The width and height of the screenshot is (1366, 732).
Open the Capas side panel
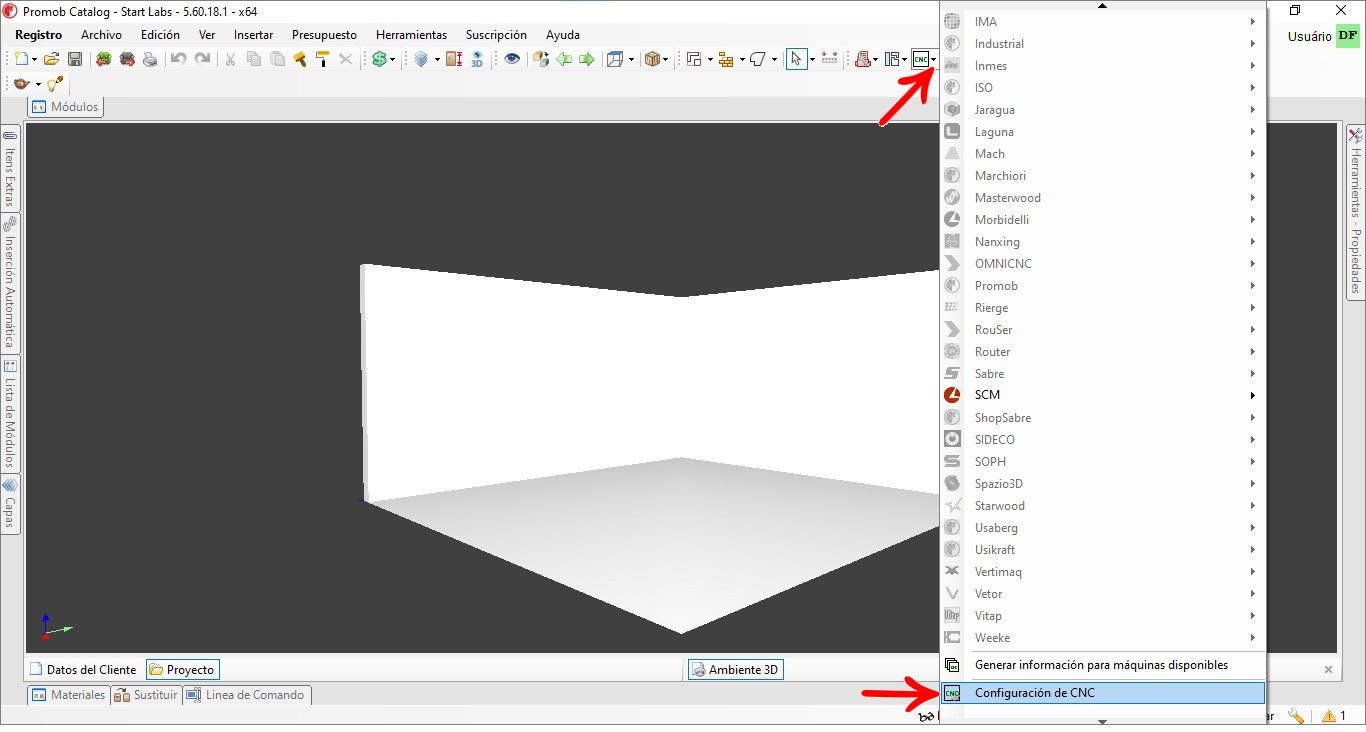coord(10,504)
